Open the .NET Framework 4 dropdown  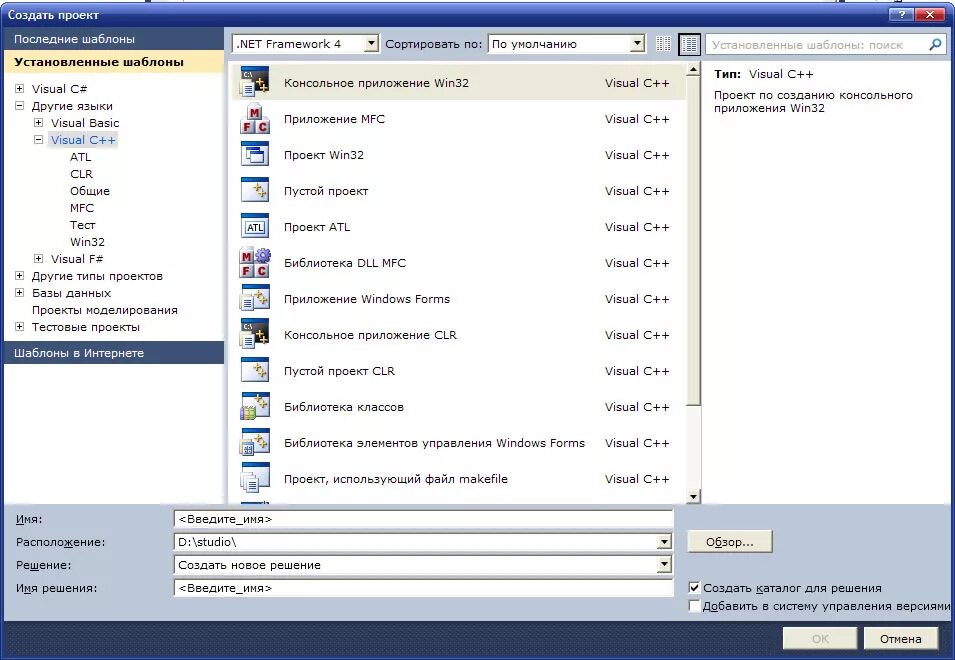click(x=371, y=43)
